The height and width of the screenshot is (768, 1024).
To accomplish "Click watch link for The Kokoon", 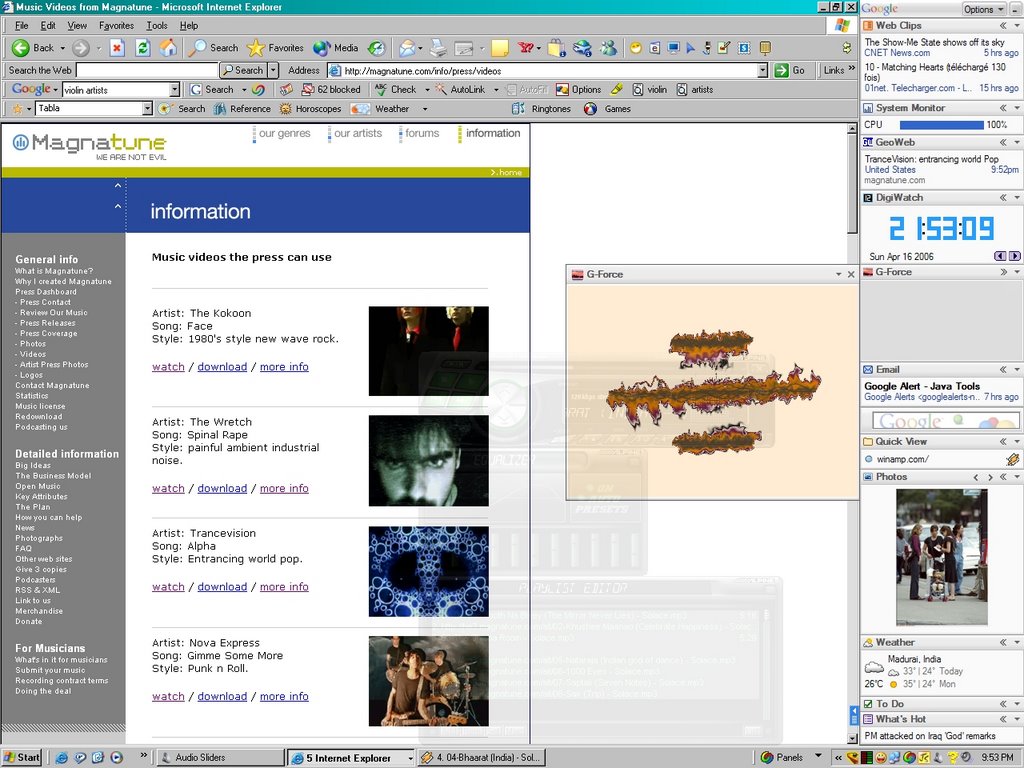I will pyautogui.click(x=168, y=367).
